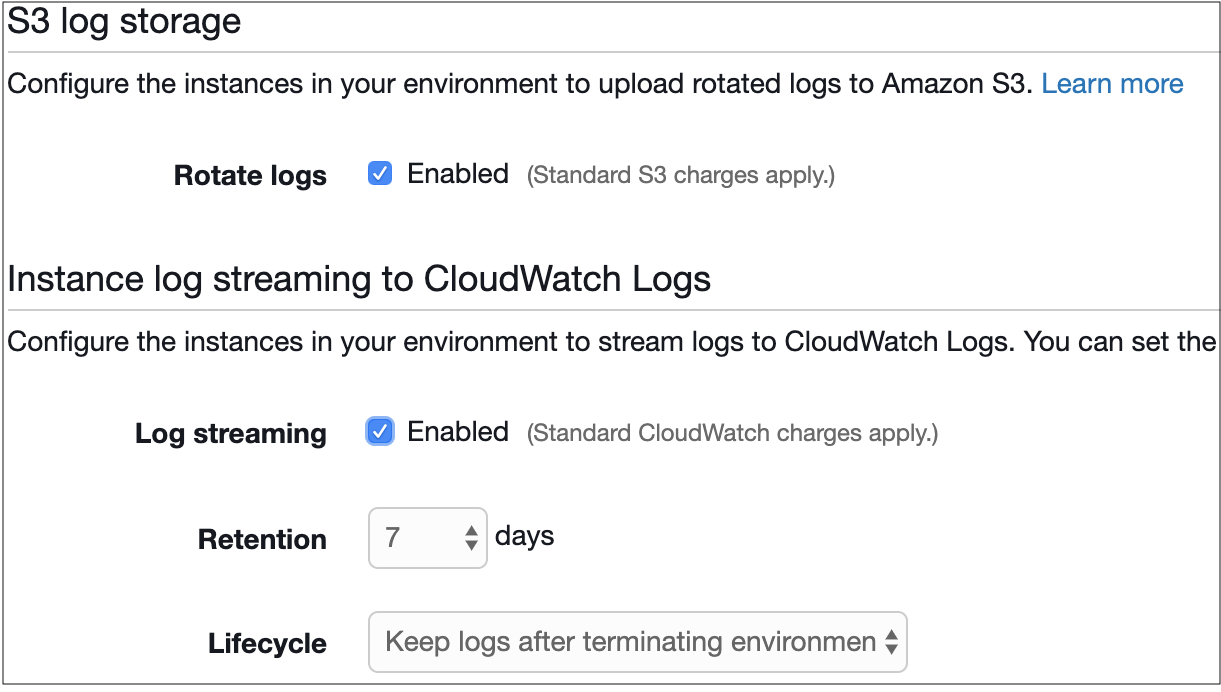Increase Retention days with up arrow
Screen dimensions: 1221x692
coord(472,531)
